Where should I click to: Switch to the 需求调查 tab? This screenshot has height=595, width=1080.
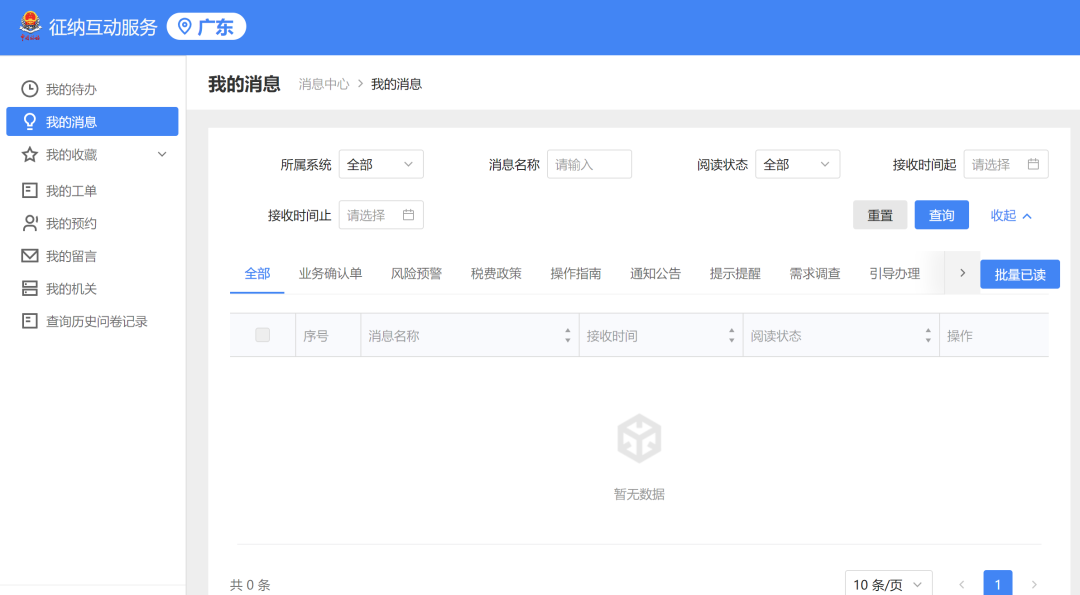point(815,273)
